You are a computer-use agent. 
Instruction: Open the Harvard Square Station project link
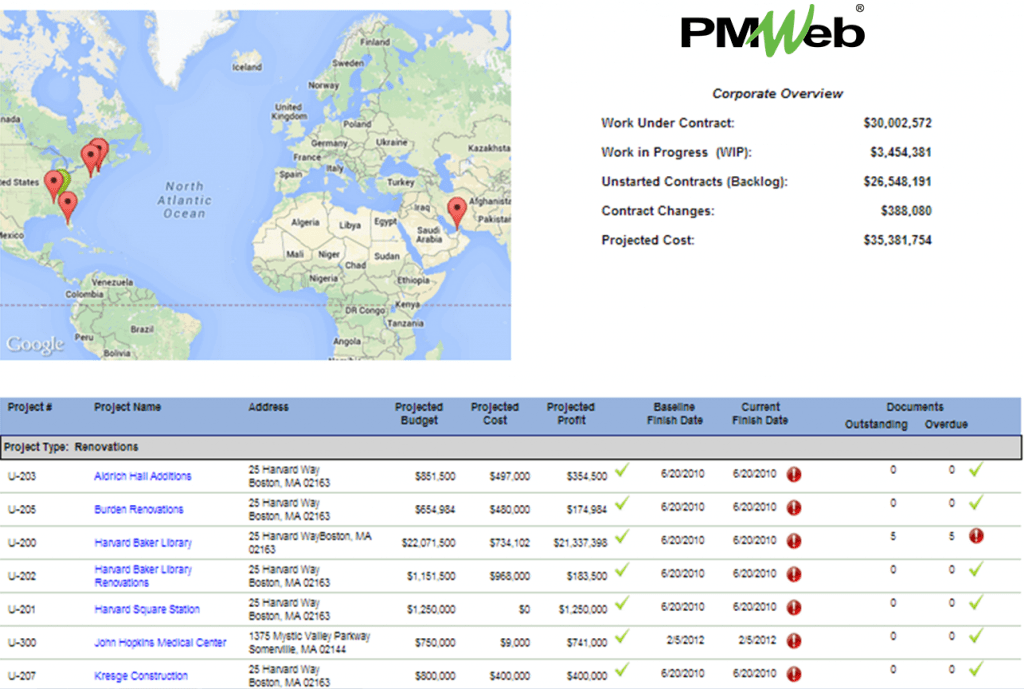[147, 609]
